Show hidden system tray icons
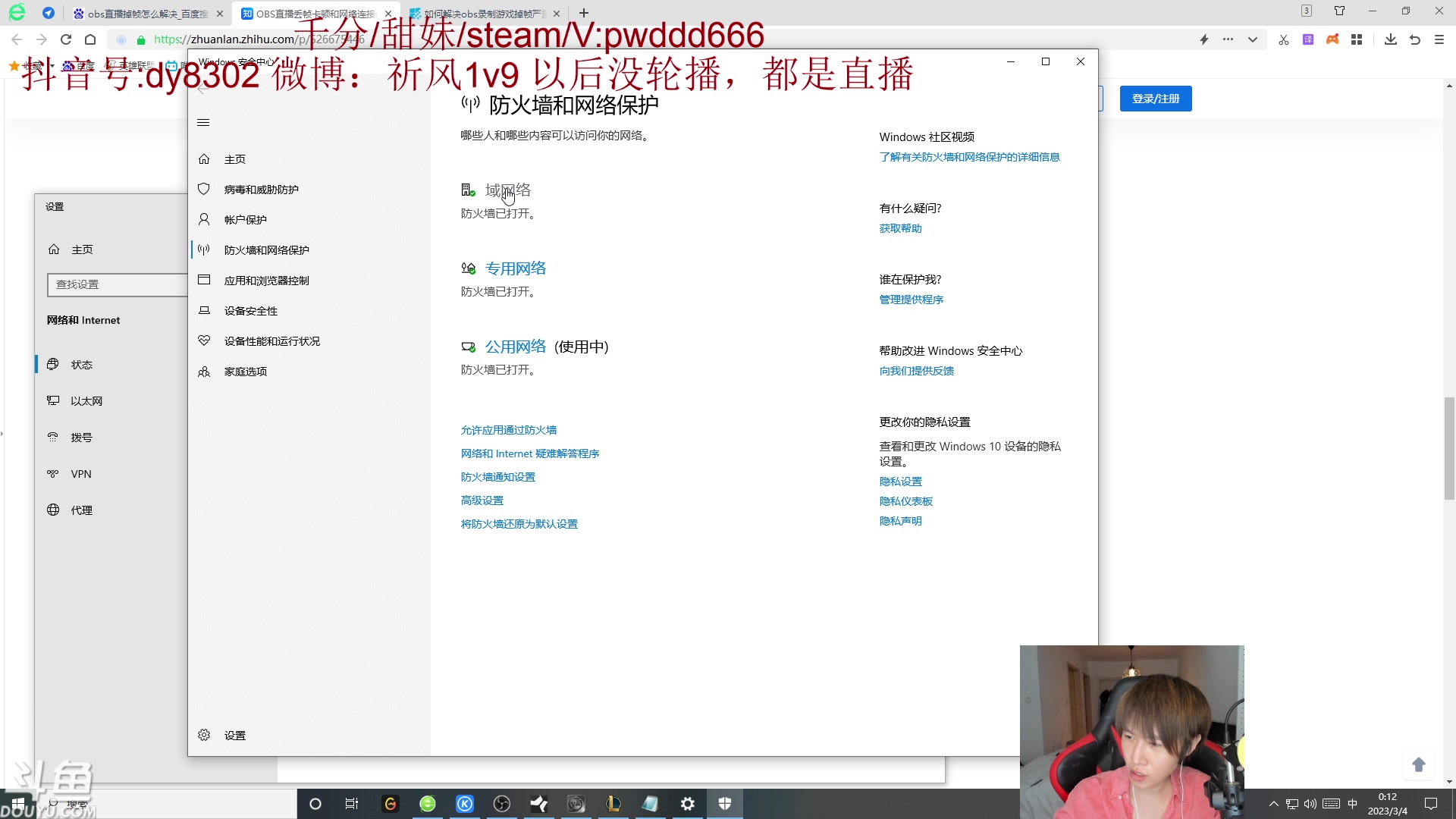The height and width of the screenshot is (819, 1456). pyautogui.click(x=1273, y=804)
